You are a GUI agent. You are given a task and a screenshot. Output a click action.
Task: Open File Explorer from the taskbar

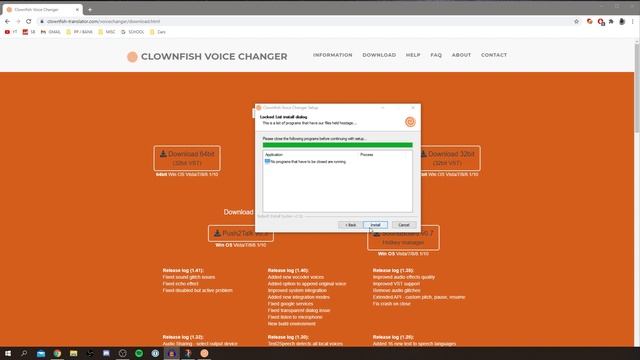pyautogui.click(x=73, y=353)
